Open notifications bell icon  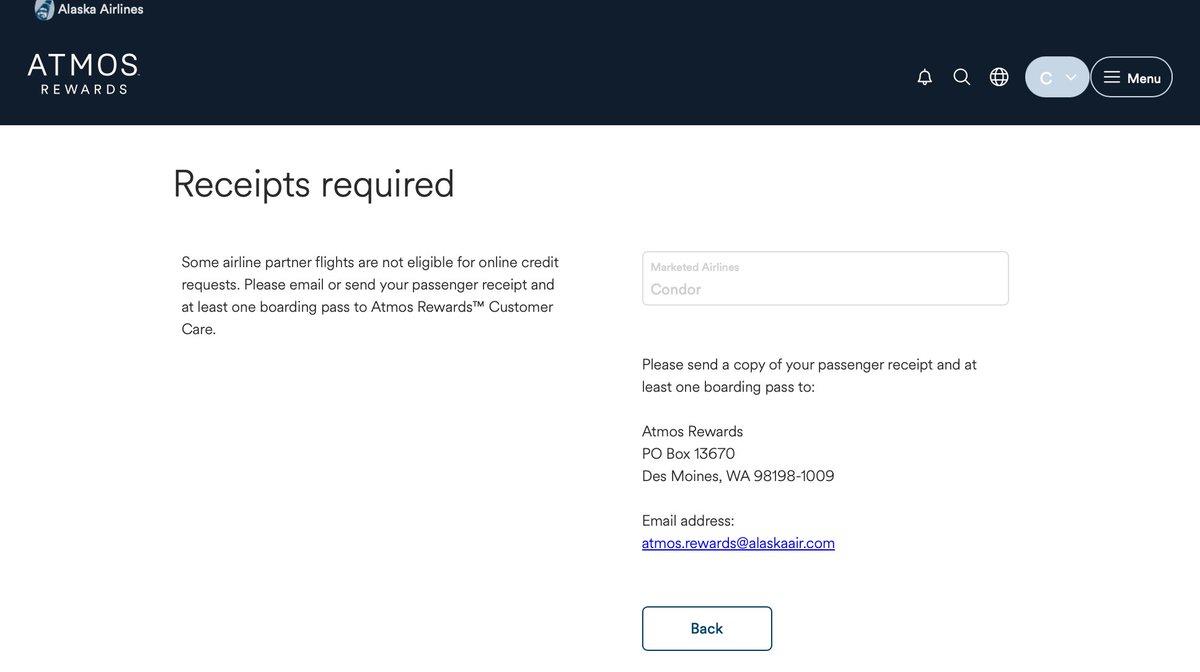[925, 77]
